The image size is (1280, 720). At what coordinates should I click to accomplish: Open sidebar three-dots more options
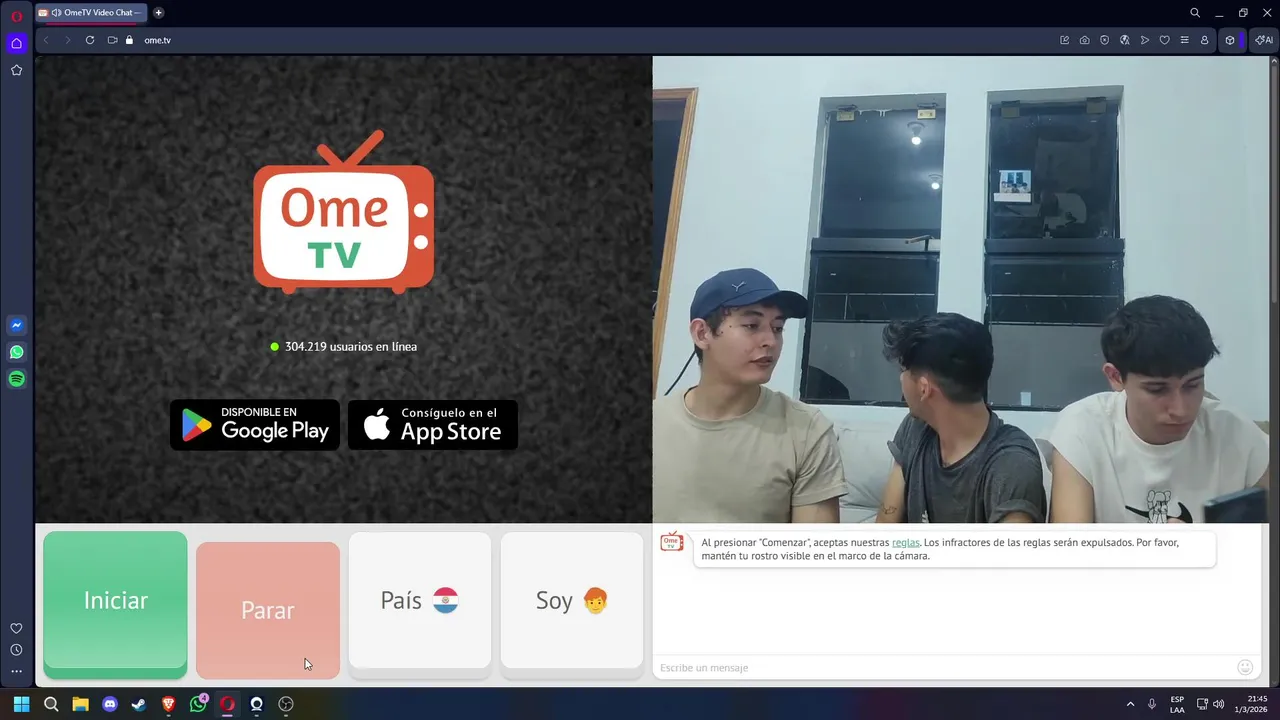[16, 671]
